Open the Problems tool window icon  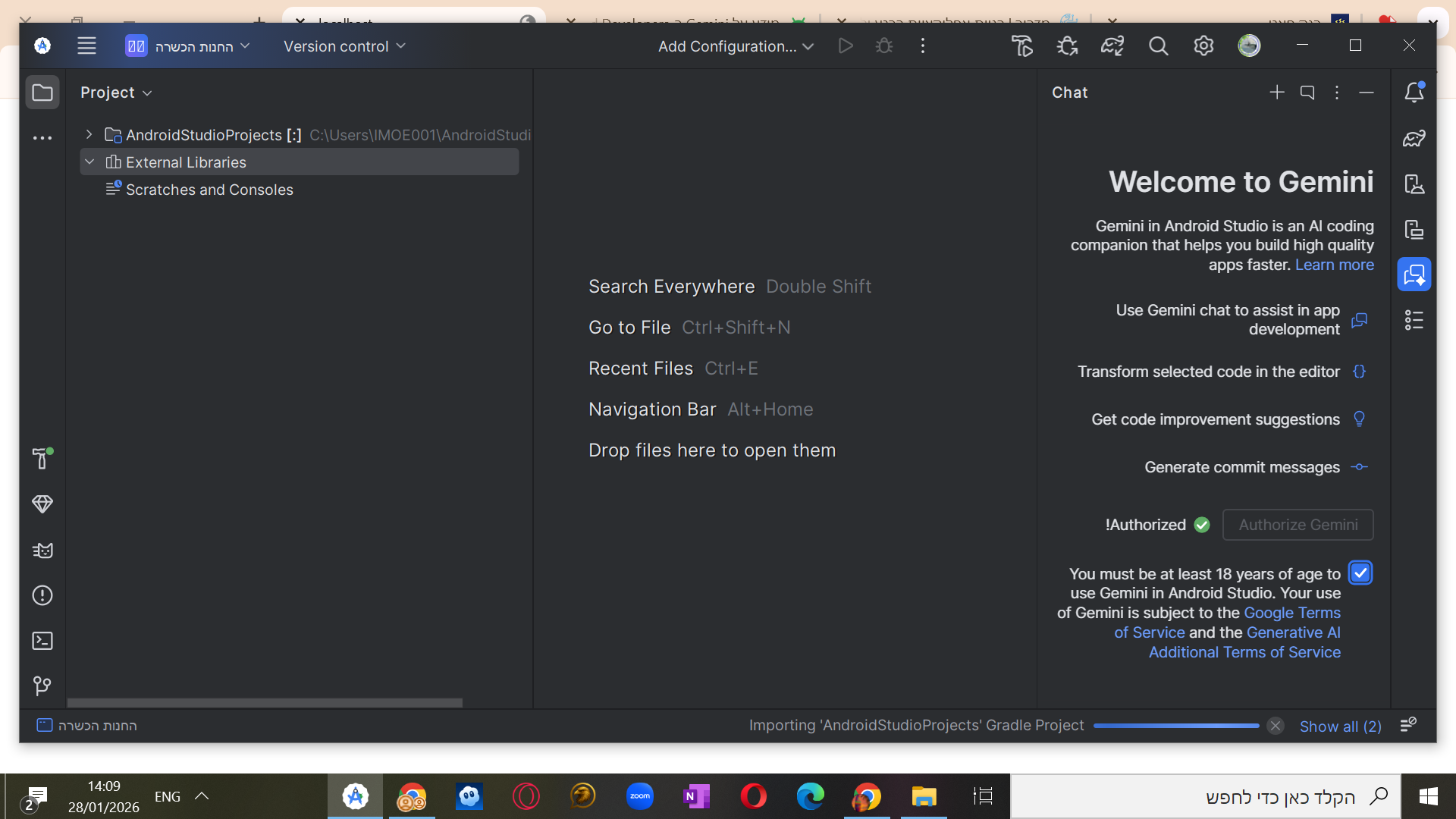tap(42, 595)
